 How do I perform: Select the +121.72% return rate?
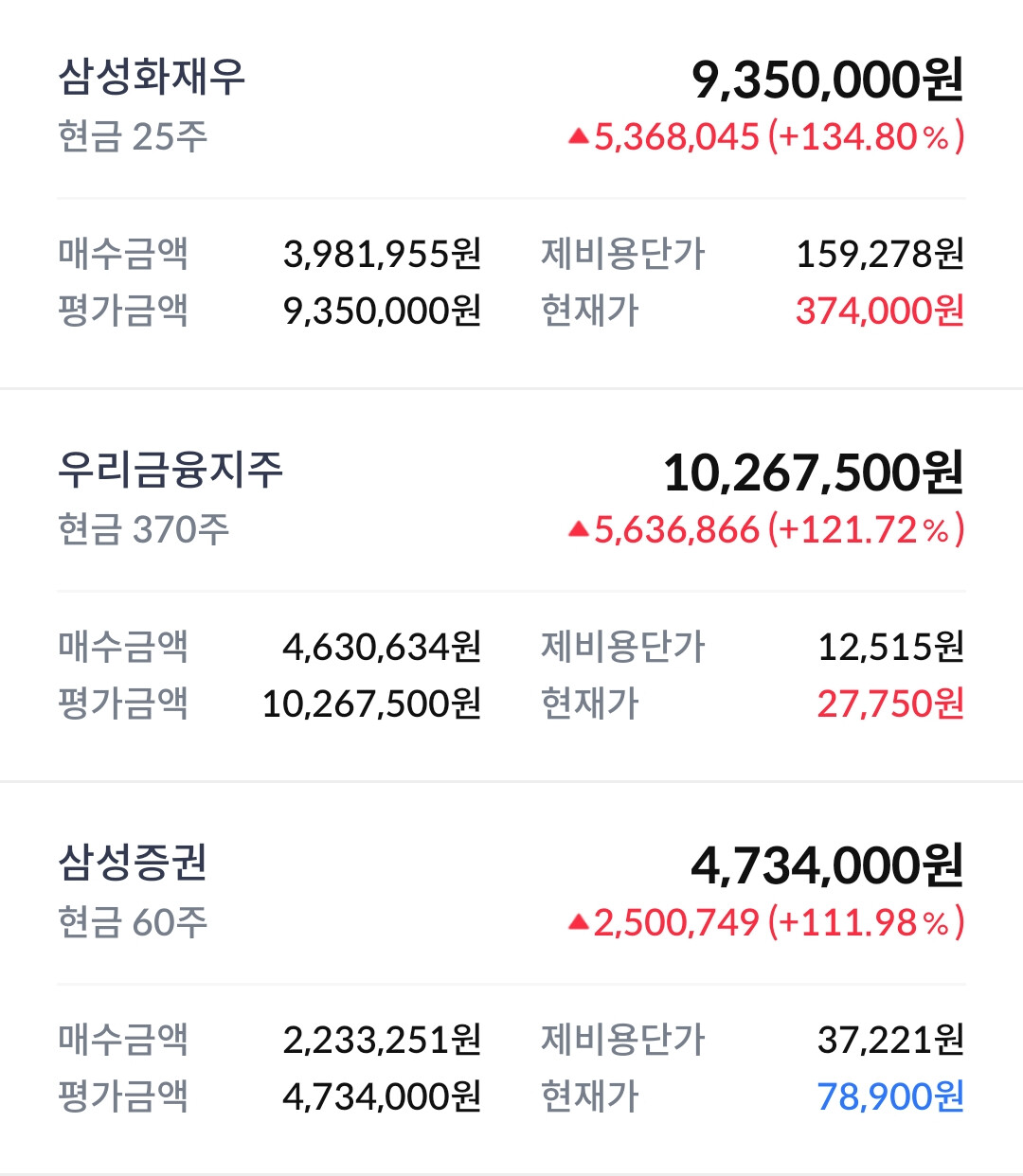(866, 530)
